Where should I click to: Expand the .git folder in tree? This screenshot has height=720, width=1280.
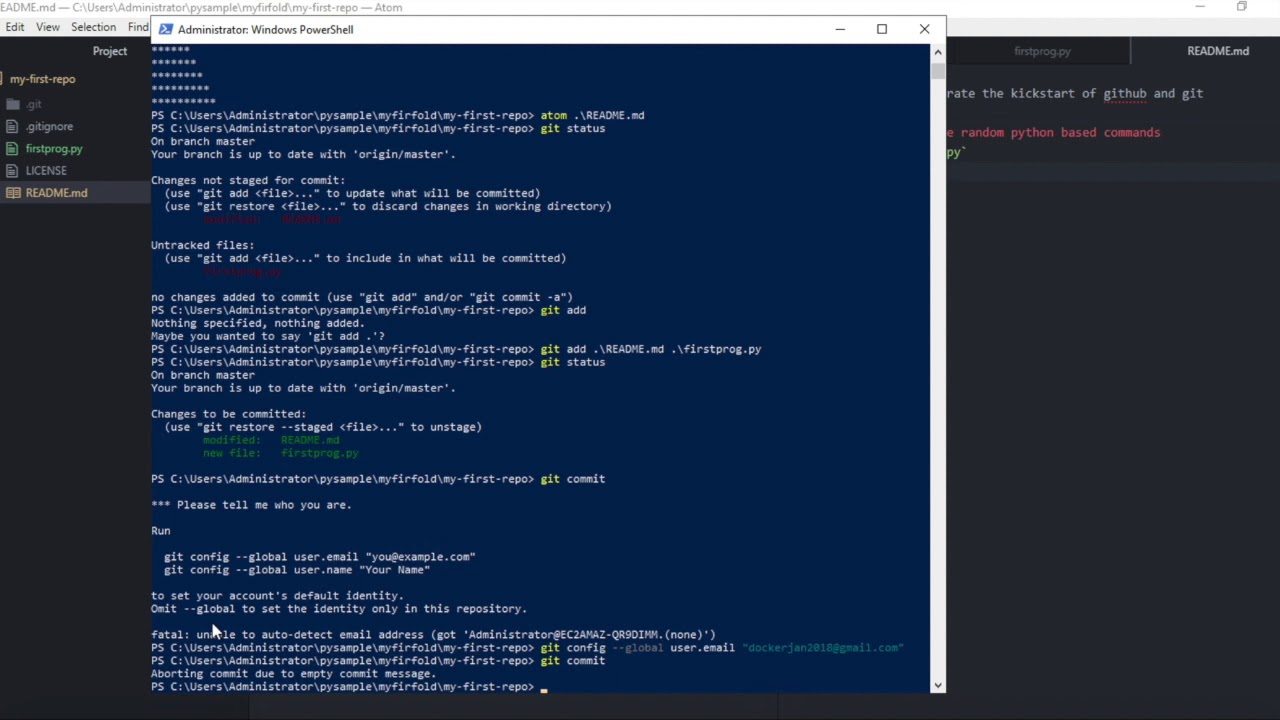click(34, 104)
